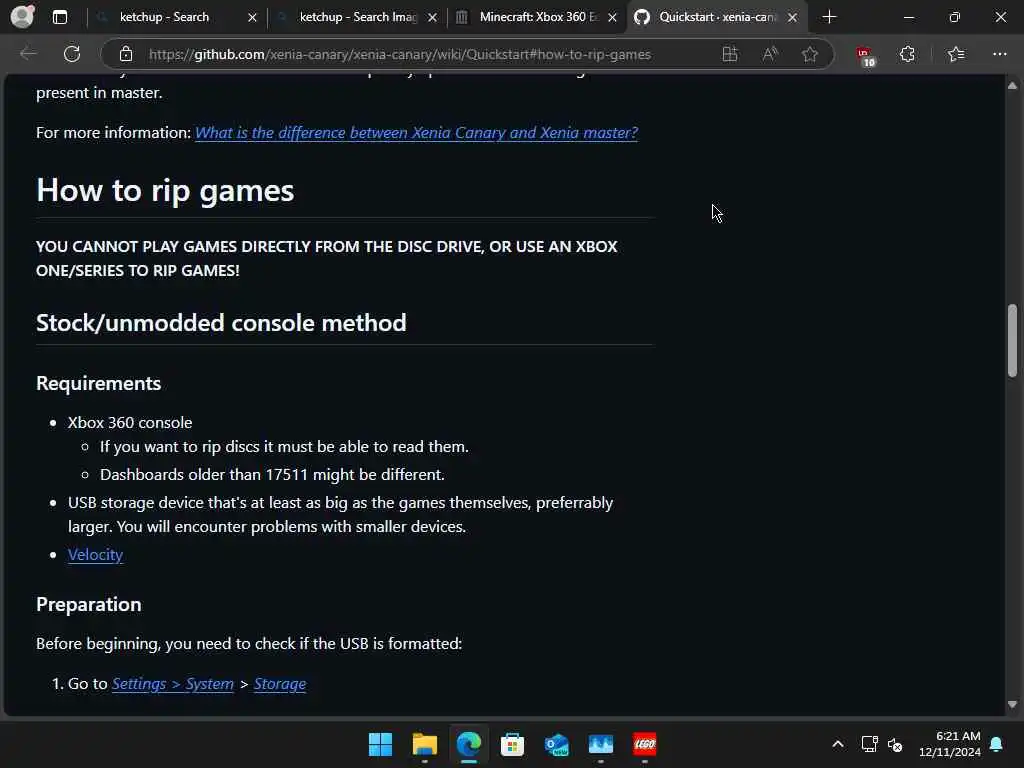Close the Quickstart xenia-canary tab

(792, 18)
